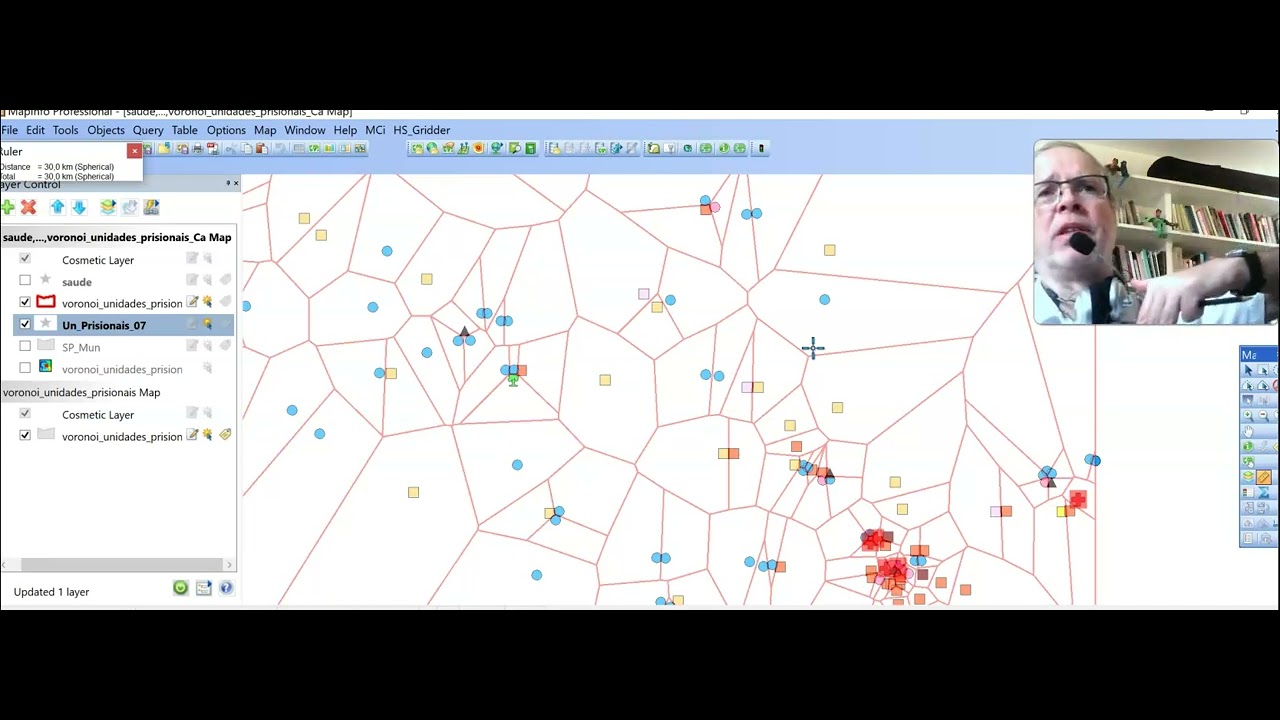Click the red style swatch of voronoi layer
The image size is (1280, 720).
coord(45,302)
